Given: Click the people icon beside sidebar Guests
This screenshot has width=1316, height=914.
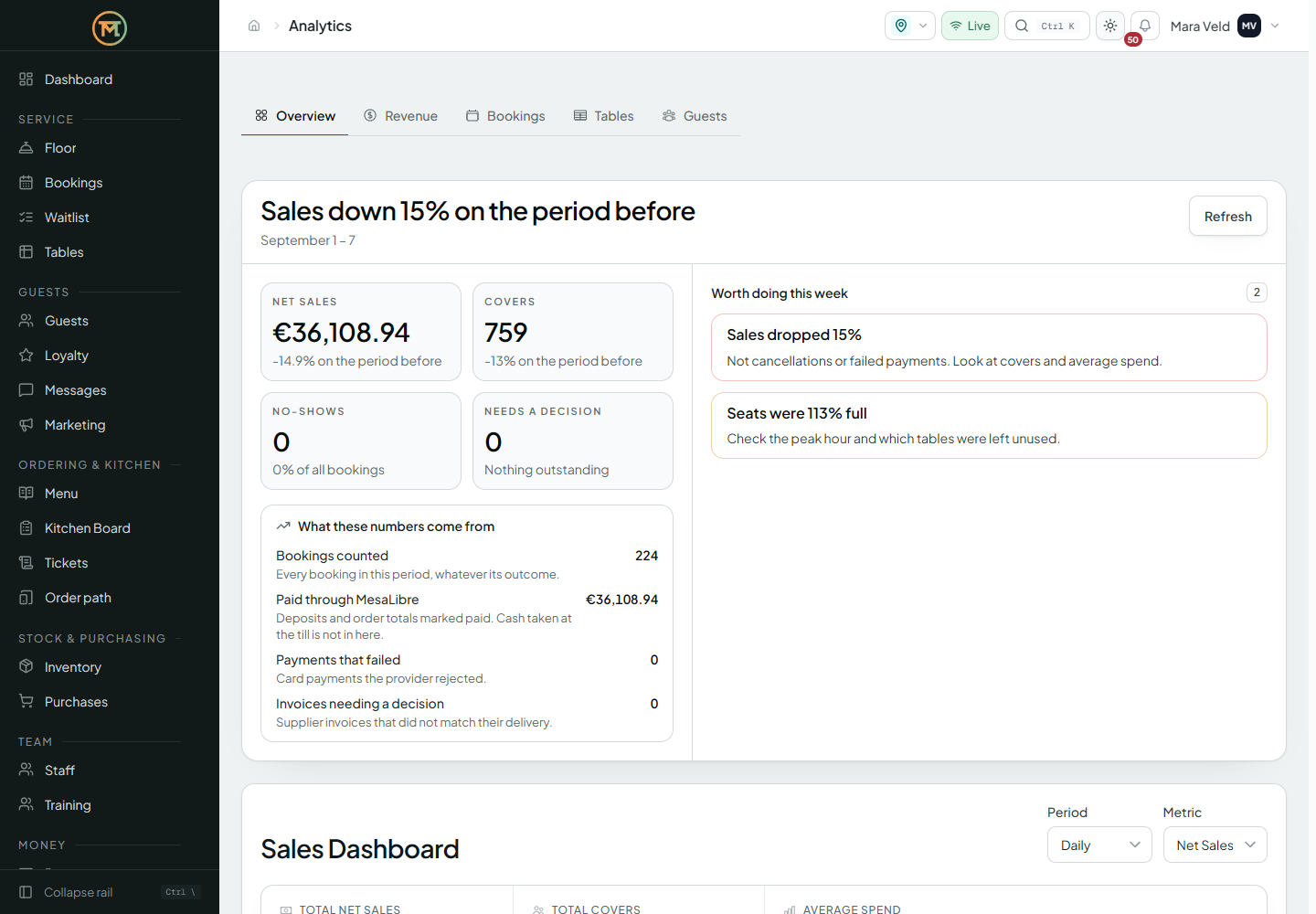Looking at the screenshot, I should click(27, 321).
